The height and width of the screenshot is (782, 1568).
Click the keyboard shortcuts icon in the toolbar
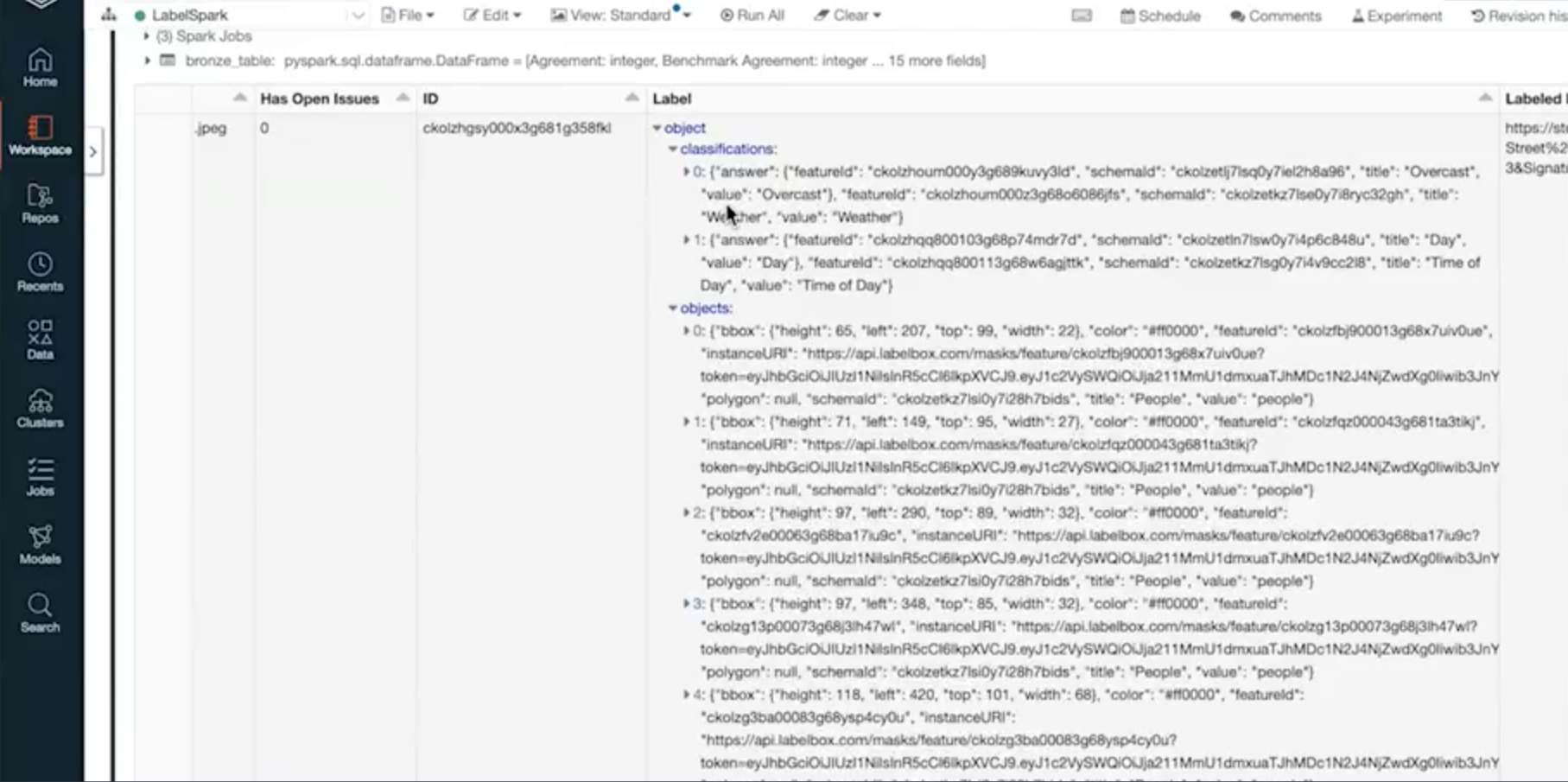coord(1082,16)
